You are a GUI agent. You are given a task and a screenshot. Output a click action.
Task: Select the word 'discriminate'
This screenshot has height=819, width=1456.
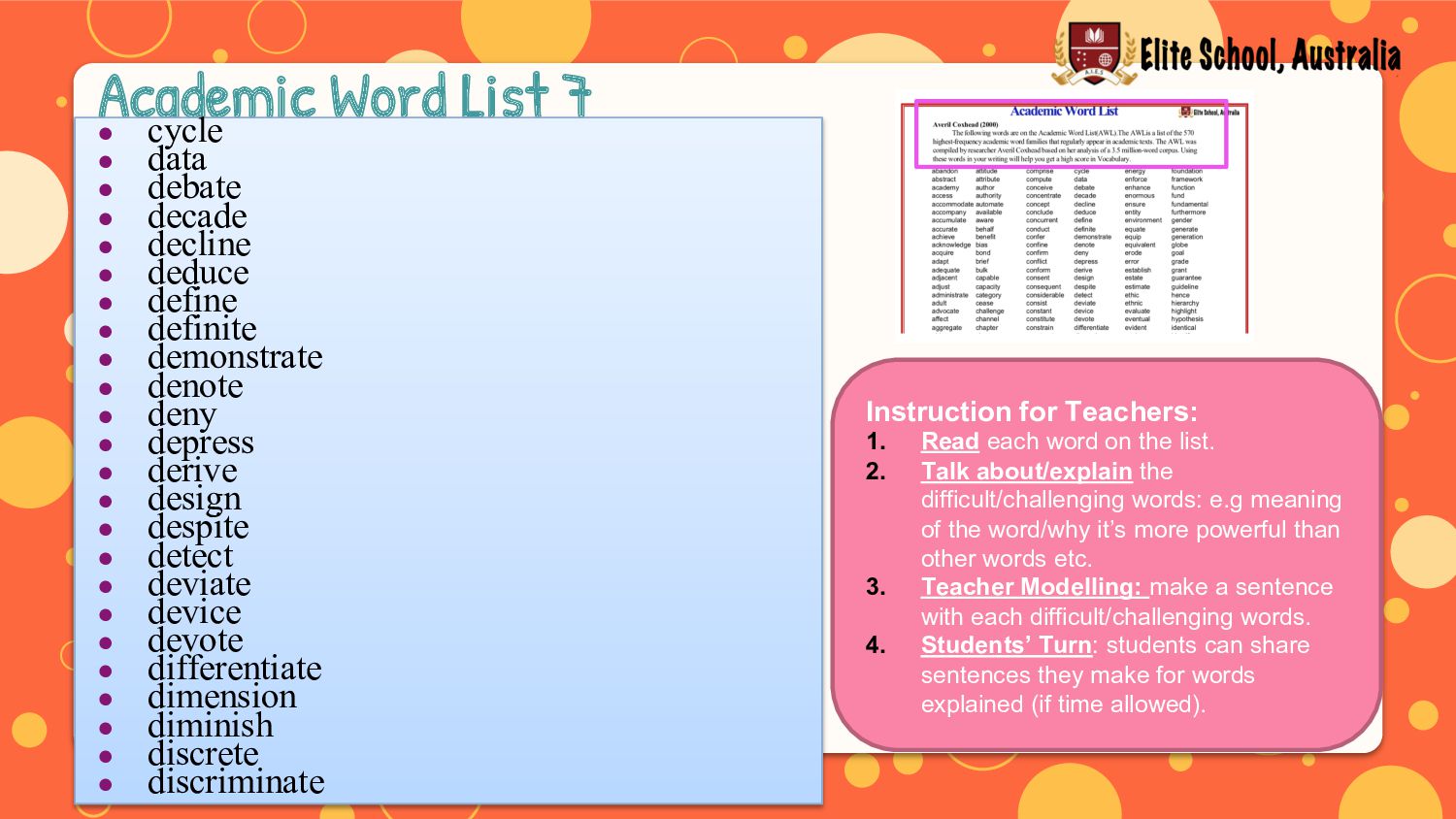(x=236, y=782)
